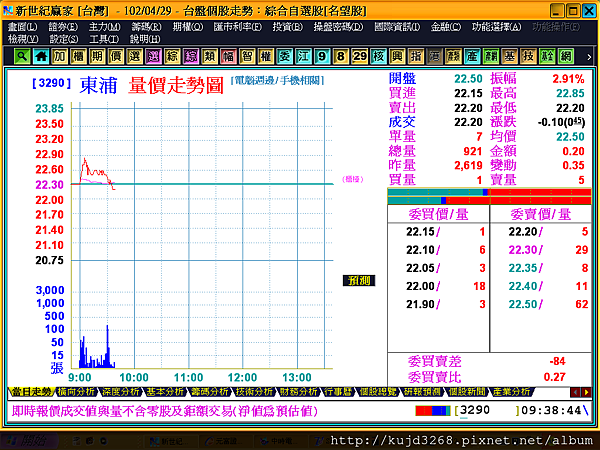Open the 期 (futures) toolbar icon

click(97, 57)
